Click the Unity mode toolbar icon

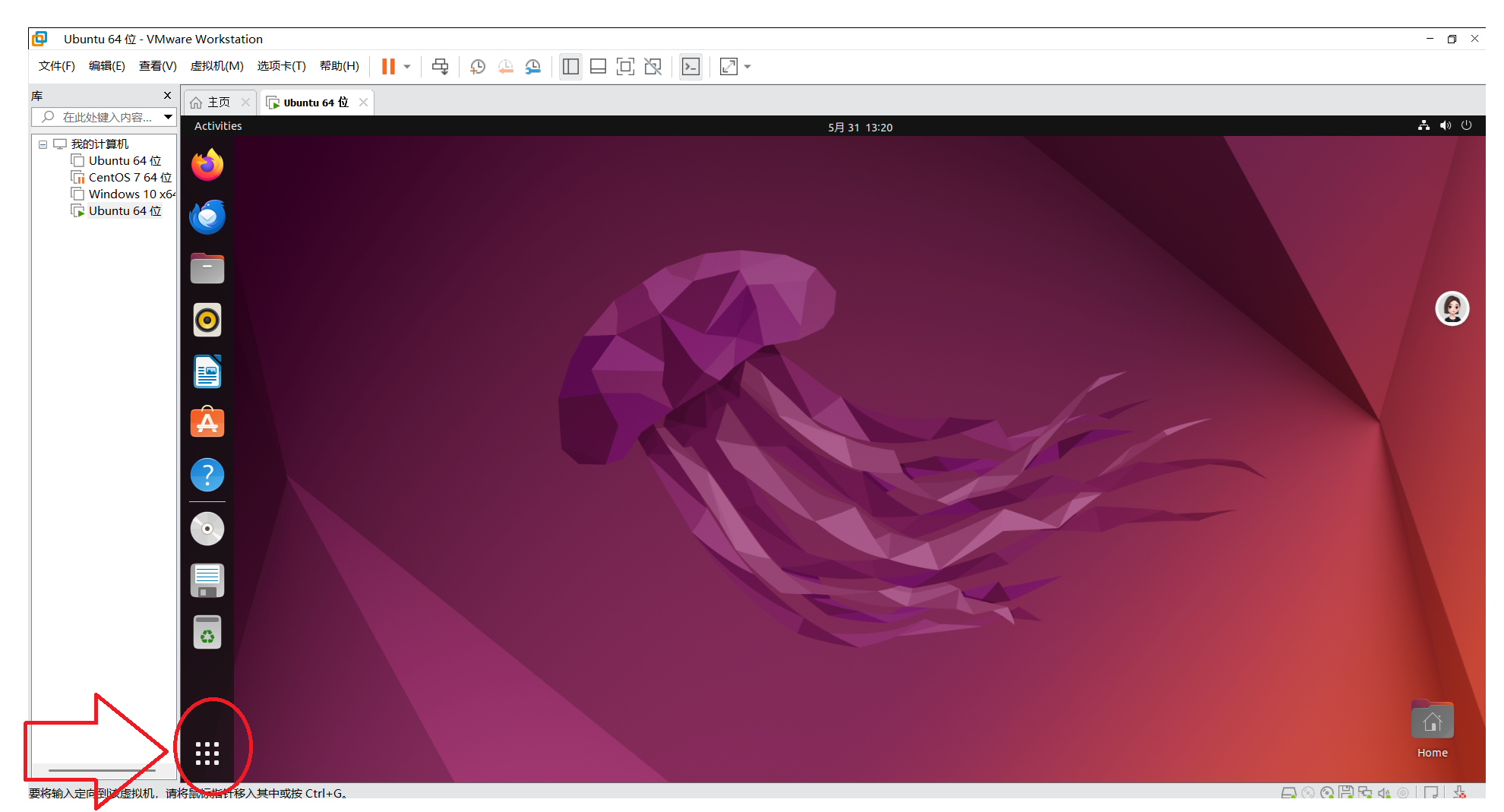[652, 67]
